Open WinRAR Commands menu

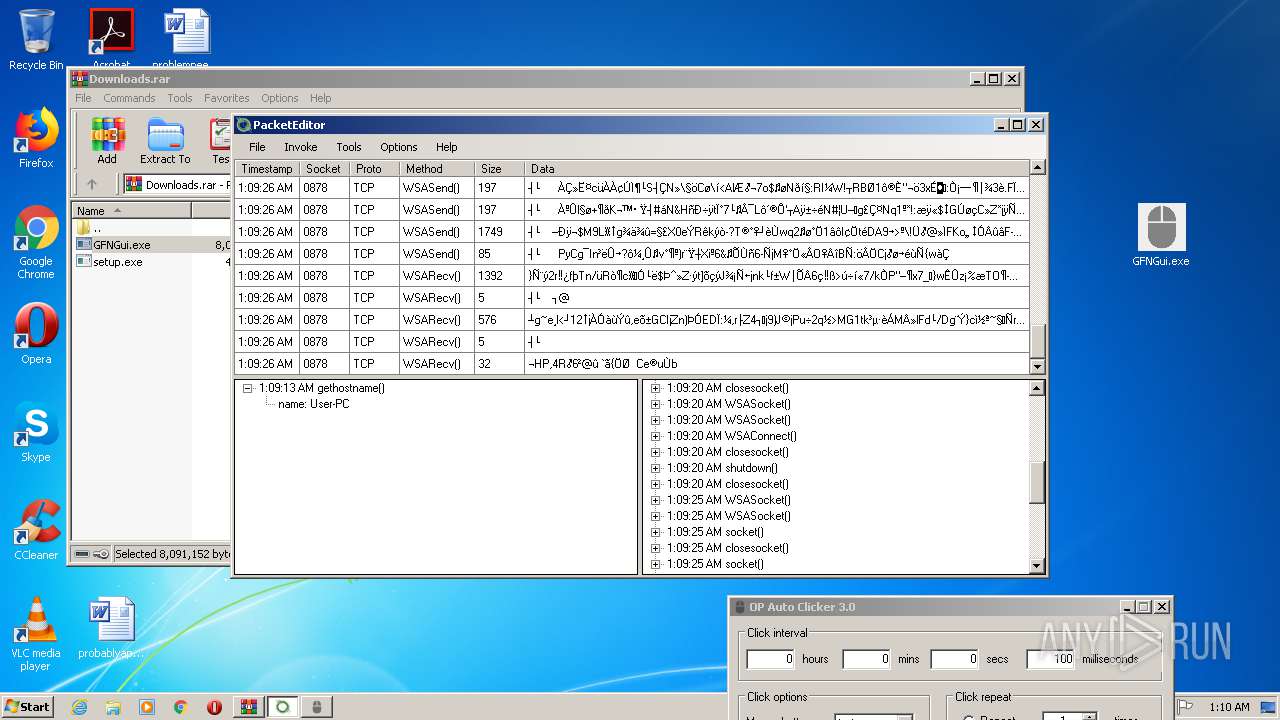(x=129, y=98)
